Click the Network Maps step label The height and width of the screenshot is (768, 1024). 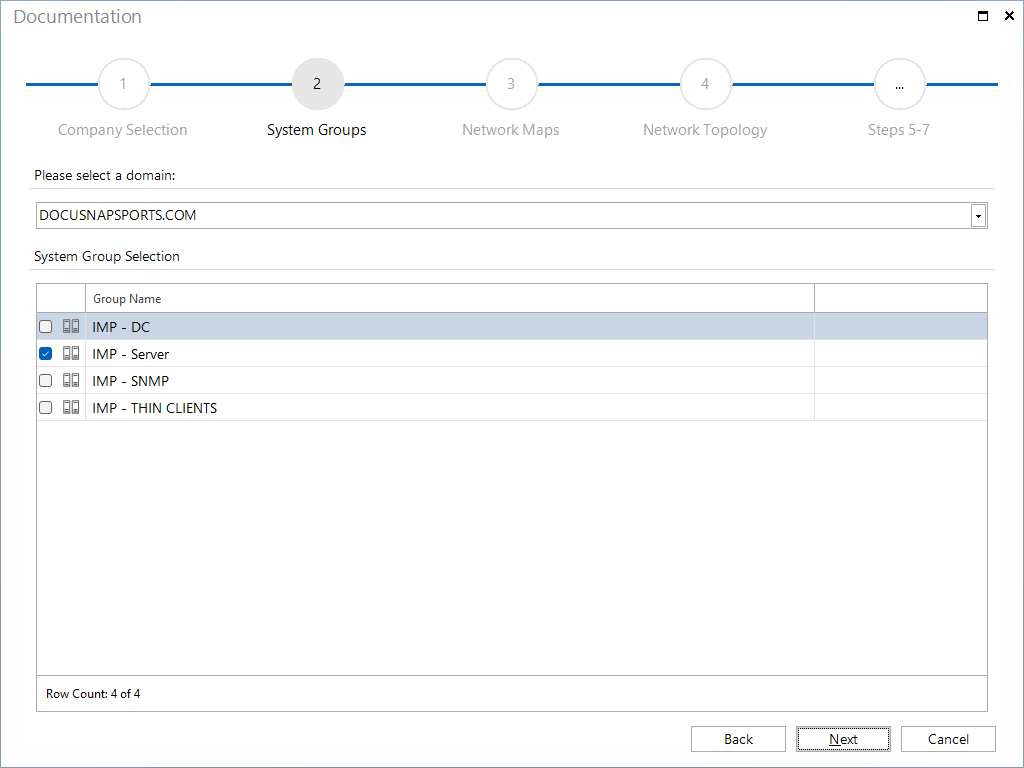(511, 130)
